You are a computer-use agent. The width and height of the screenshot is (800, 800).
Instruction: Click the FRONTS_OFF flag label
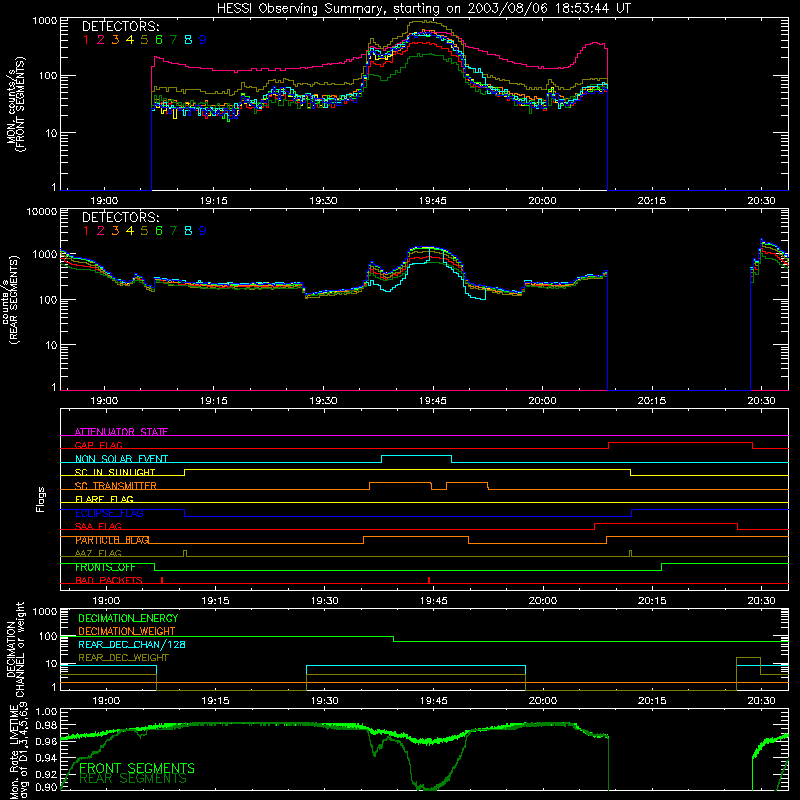(105, 567)
